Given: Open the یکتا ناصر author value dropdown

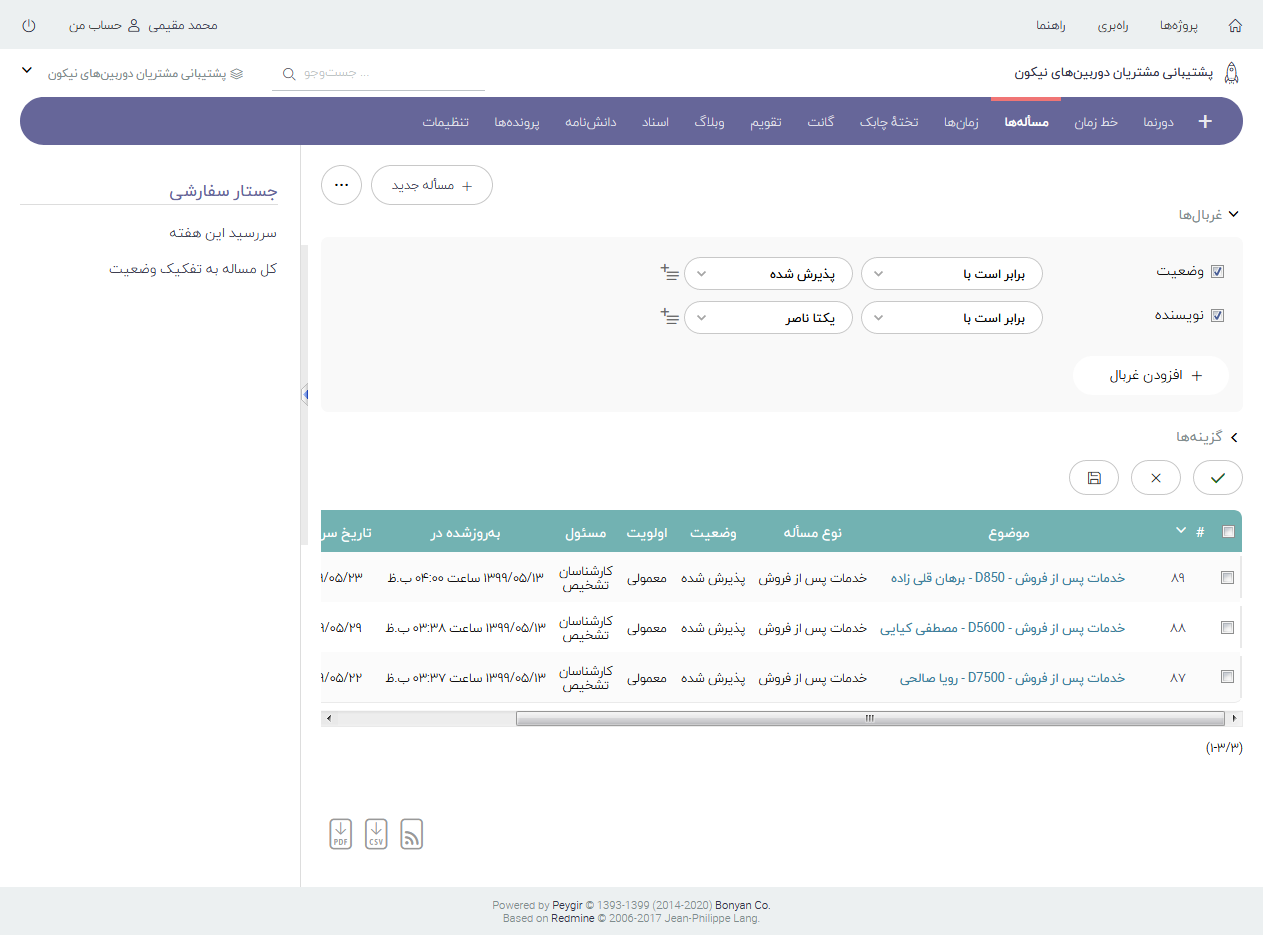Looking at the screenshot, I should (768, 317).
